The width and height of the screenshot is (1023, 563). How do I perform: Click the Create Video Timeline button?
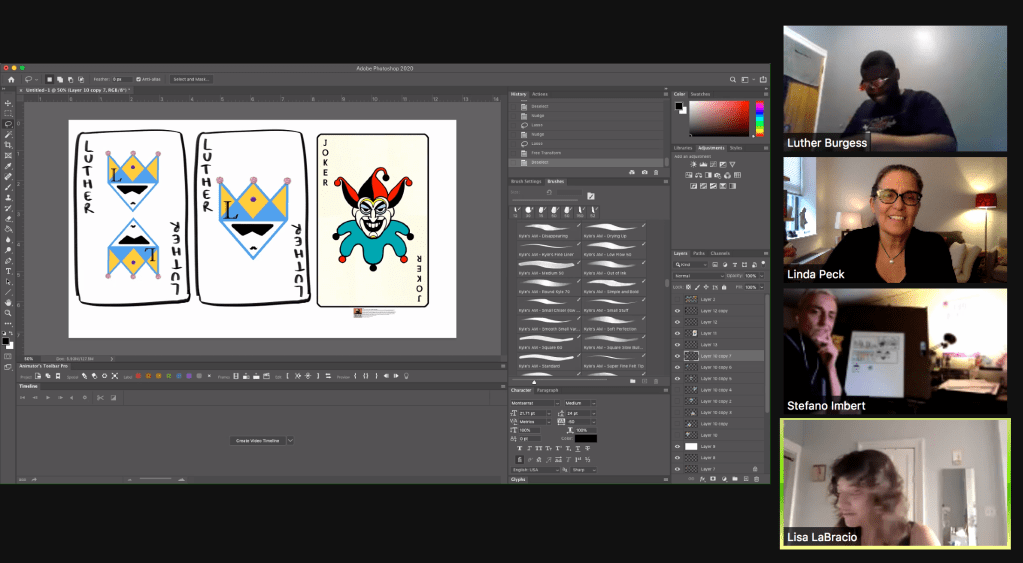coord(259,440)
